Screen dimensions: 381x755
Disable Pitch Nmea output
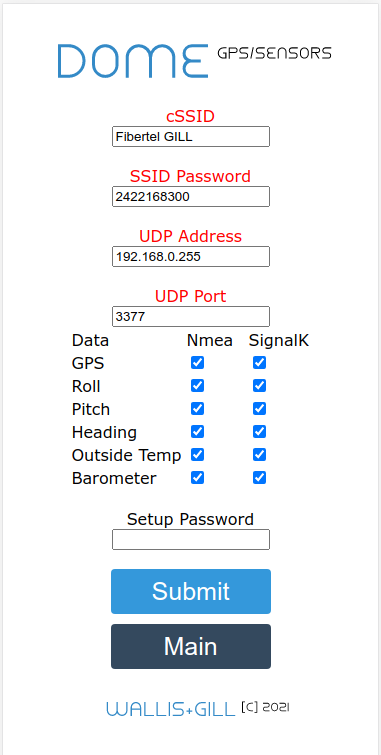click(197, 409)
